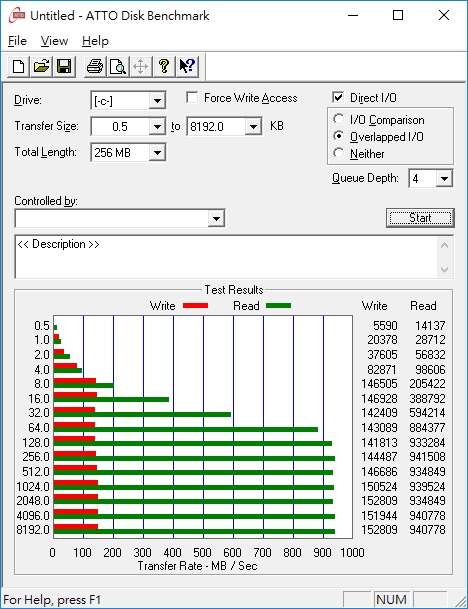Click the Print toolbar icon

[95, 66]
